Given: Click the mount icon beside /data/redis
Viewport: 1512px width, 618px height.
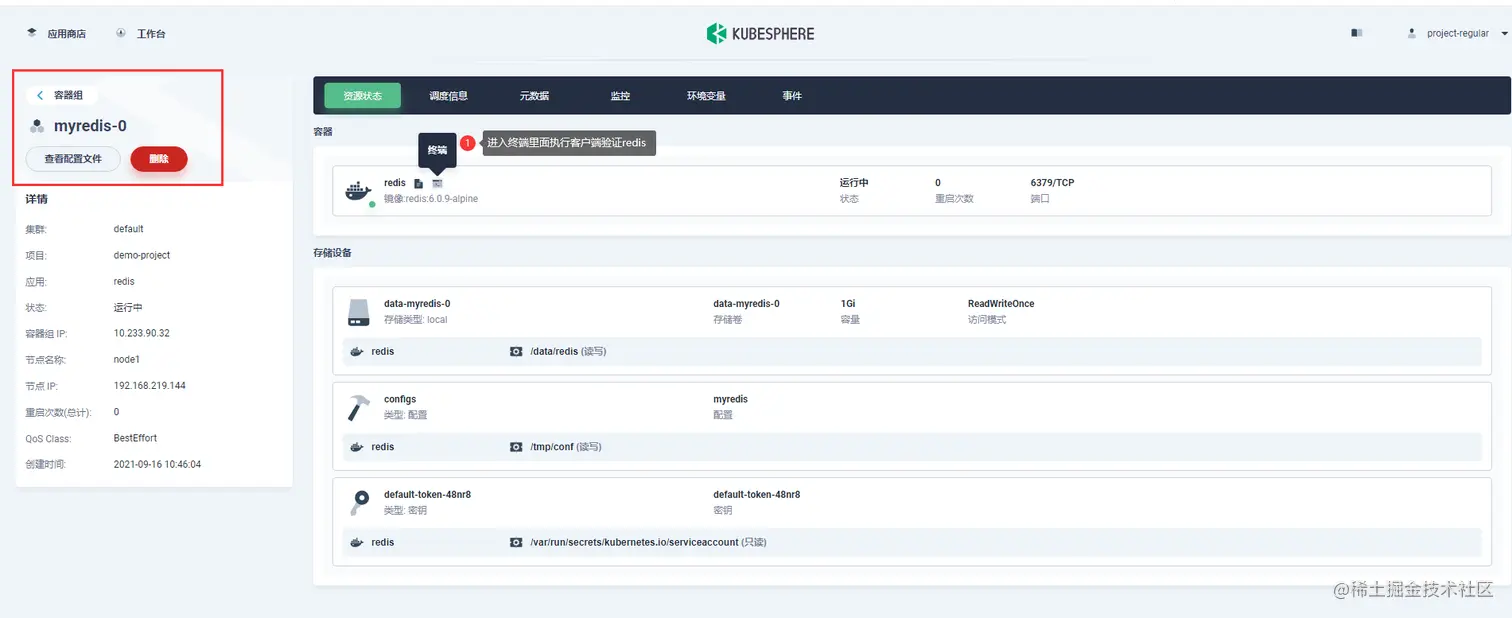Looking at the screenshot, I should 516,352.
